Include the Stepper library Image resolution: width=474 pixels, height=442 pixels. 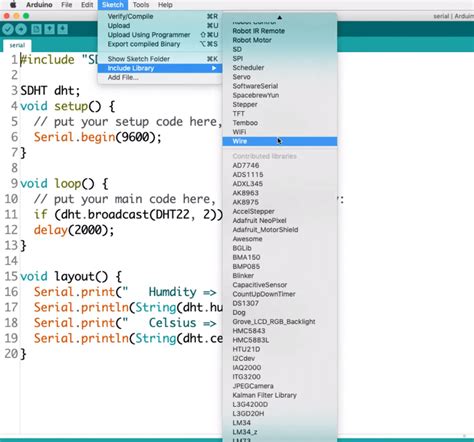[x=280, y=105]
